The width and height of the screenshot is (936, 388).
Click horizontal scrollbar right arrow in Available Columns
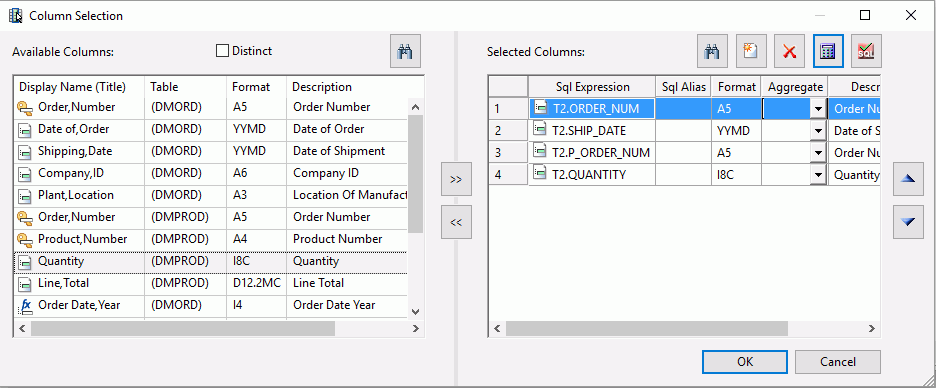(x=416, y=329)
